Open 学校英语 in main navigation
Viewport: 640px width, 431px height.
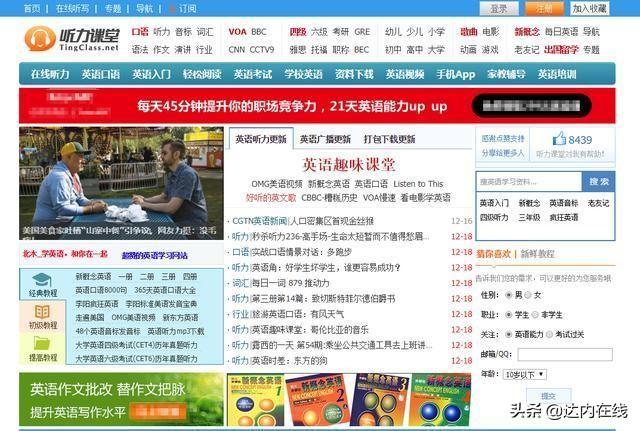coord(303,74)
